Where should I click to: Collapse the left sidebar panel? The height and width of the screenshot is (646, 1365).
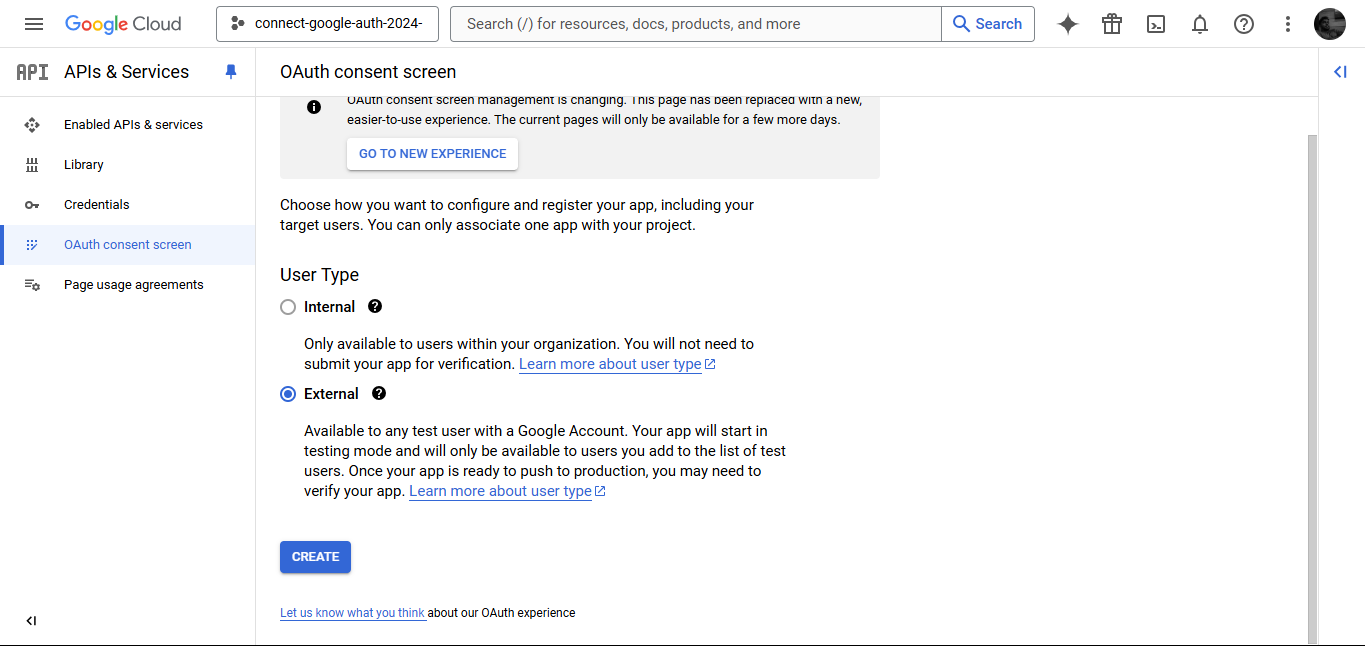(x=30, y=620)
